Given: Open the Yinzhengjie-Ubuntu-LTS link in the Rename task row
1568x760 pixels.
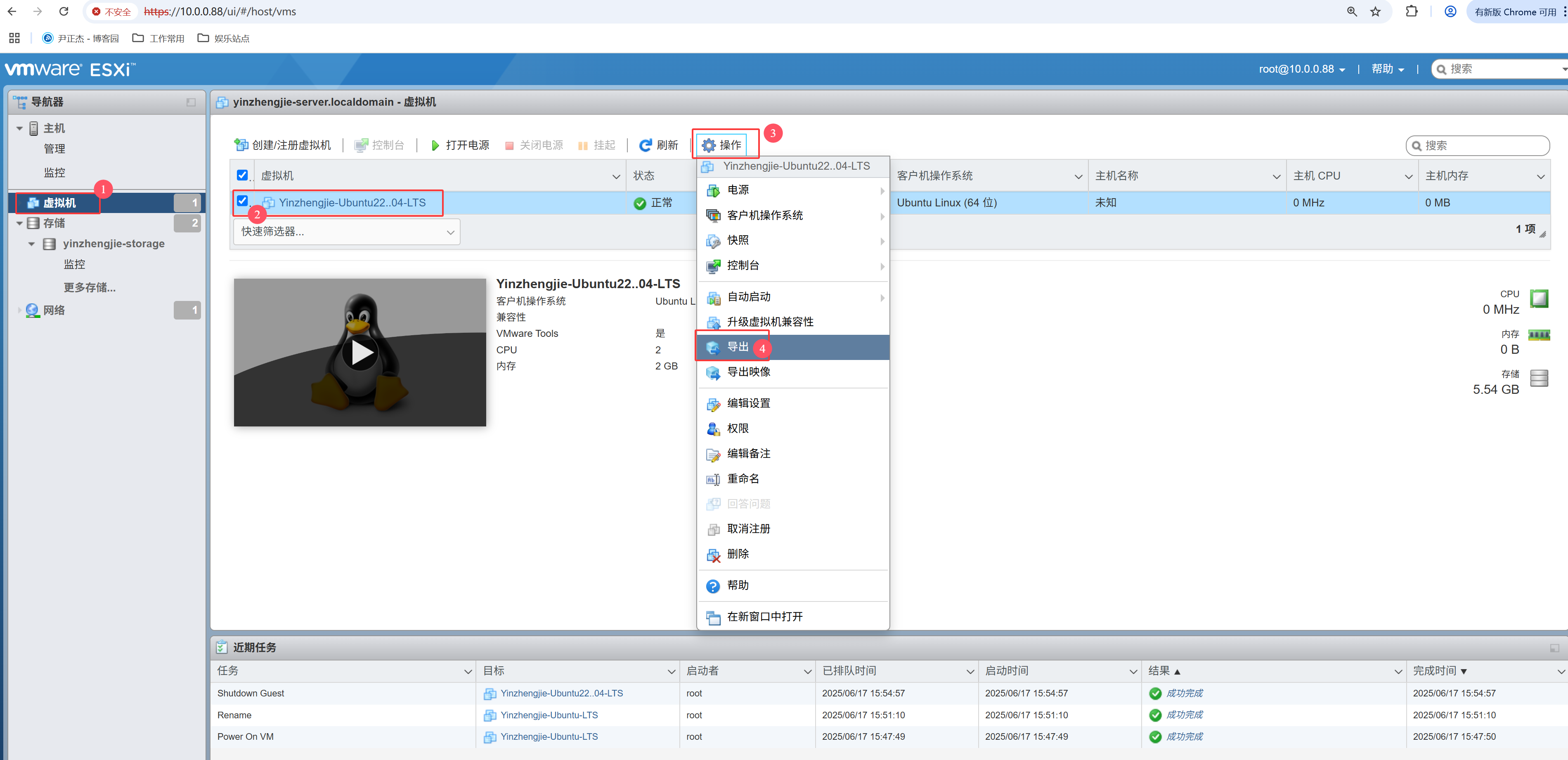Looking at the screenshot, I should (549, 715).
